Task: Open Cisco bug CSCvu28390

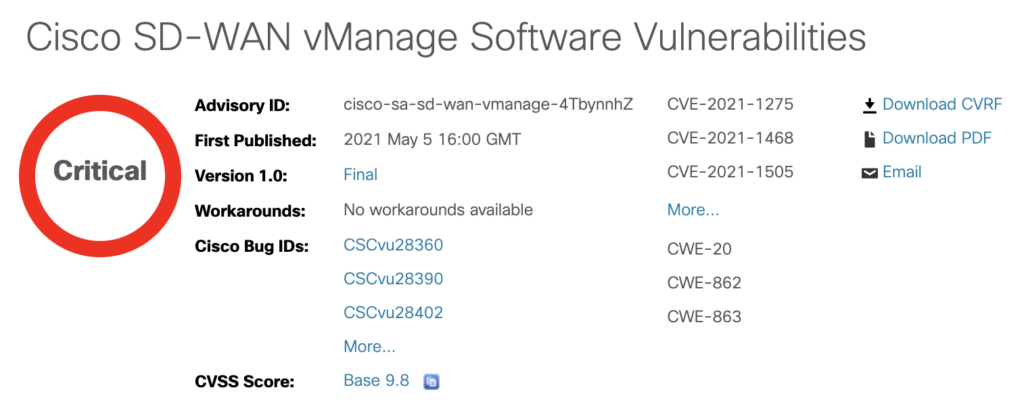Action: [x=393, y=278]
